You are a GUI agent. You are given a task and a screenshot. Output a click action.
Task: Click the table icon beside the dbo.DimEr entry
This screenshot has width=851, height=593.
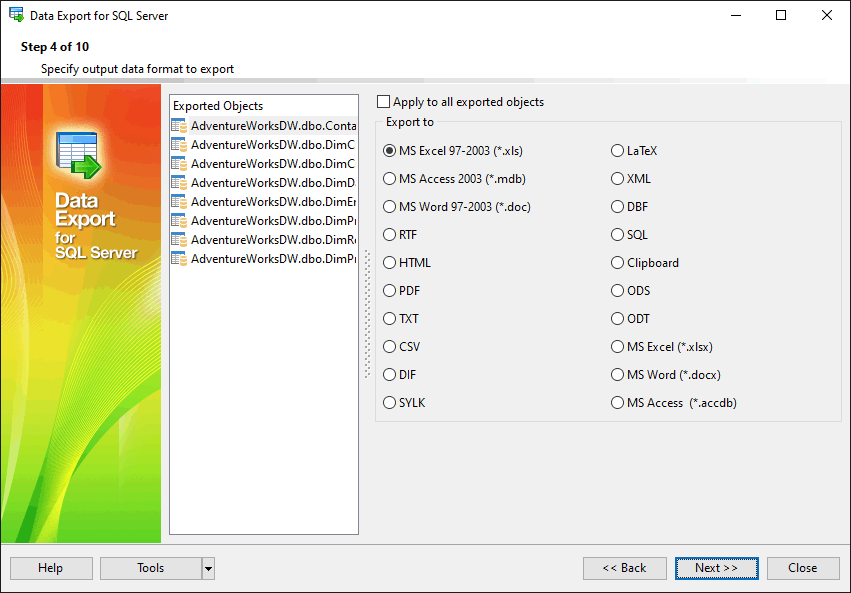179,202
